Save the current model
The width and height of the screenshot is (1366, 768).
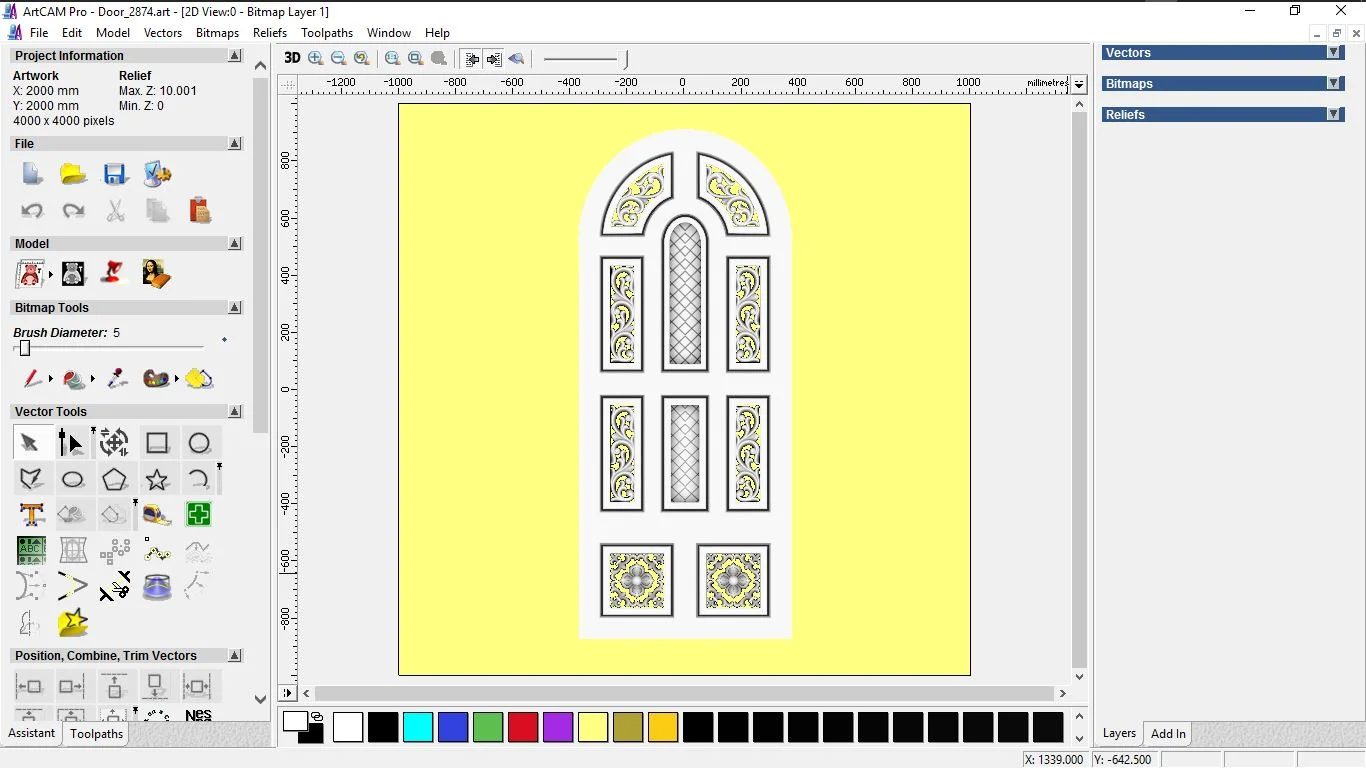tap(115, 174)
